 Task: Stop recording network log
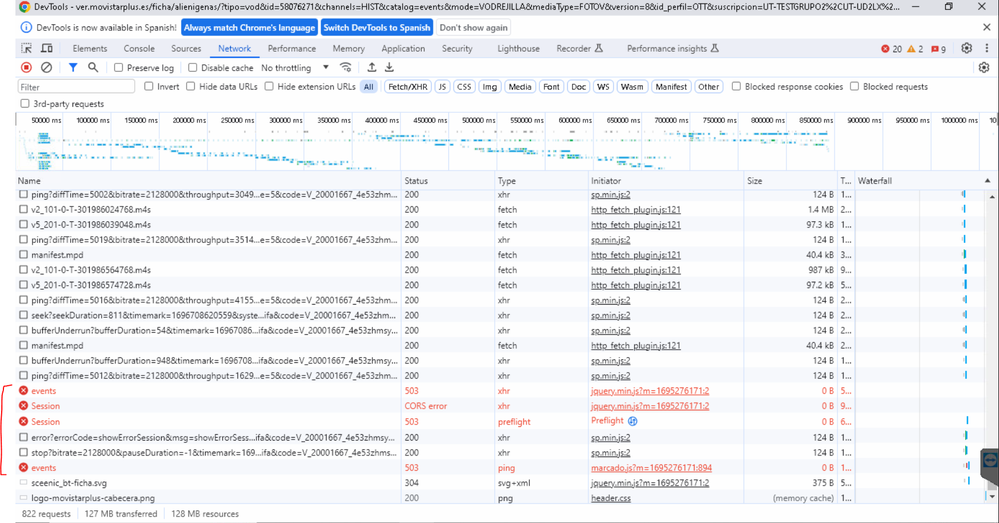tap(26, 68)
